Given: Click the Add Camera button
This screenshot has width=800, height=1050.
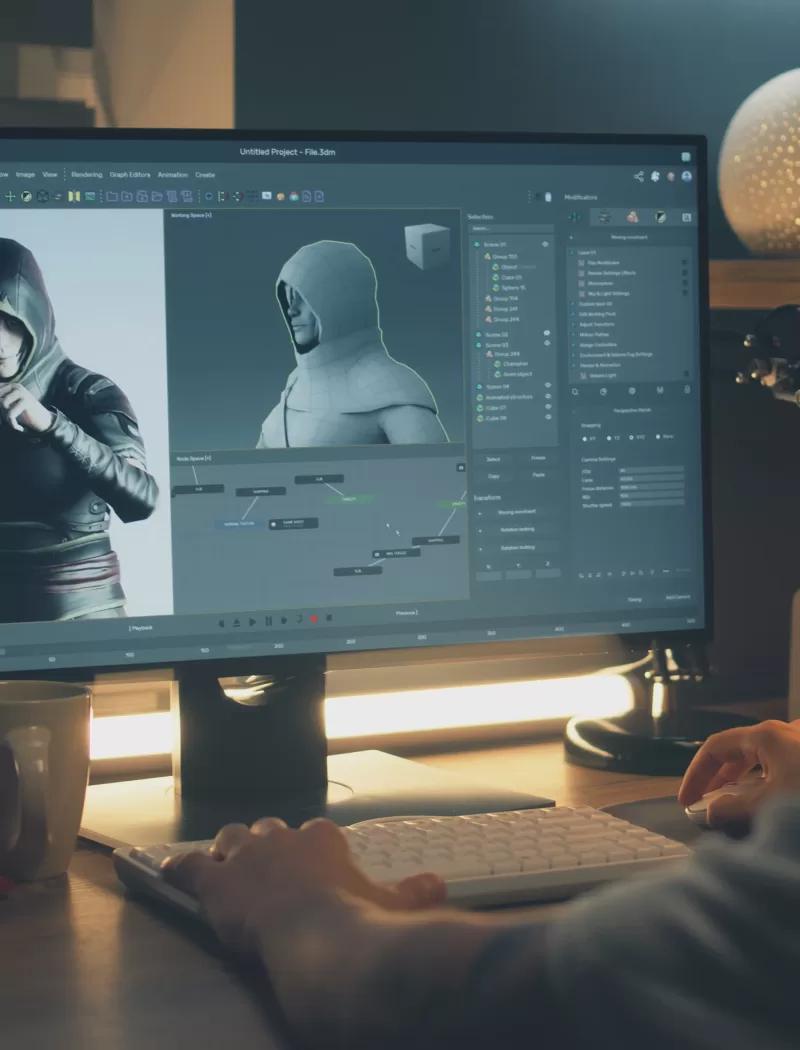Looking at the screenshot, I should pyautogui.click(x=677, y=597).
